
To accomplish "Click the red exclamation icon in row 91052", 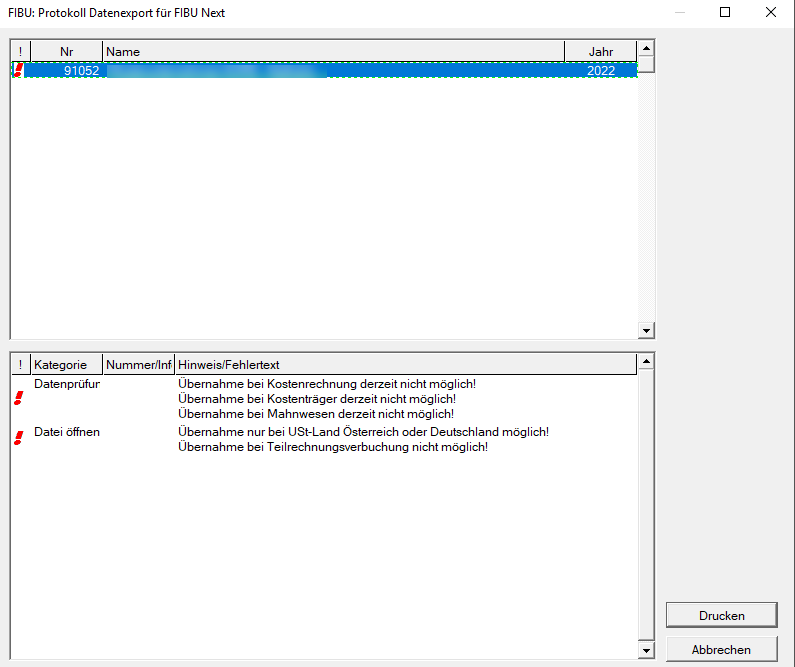I will pos(17,70).
